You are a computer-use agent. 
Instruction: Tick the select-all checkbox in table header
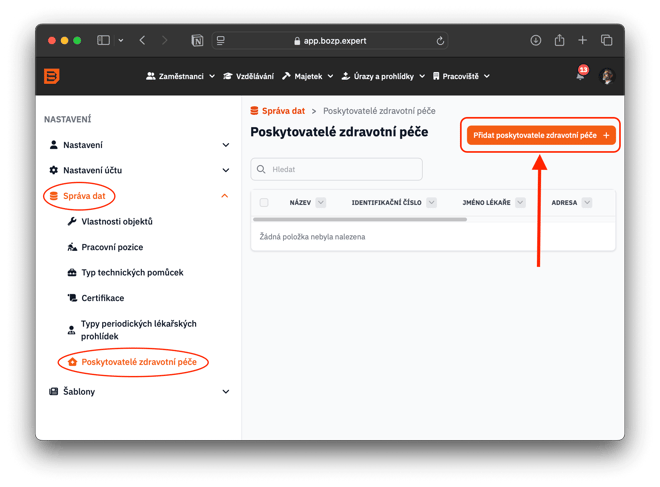coord(264,202)
